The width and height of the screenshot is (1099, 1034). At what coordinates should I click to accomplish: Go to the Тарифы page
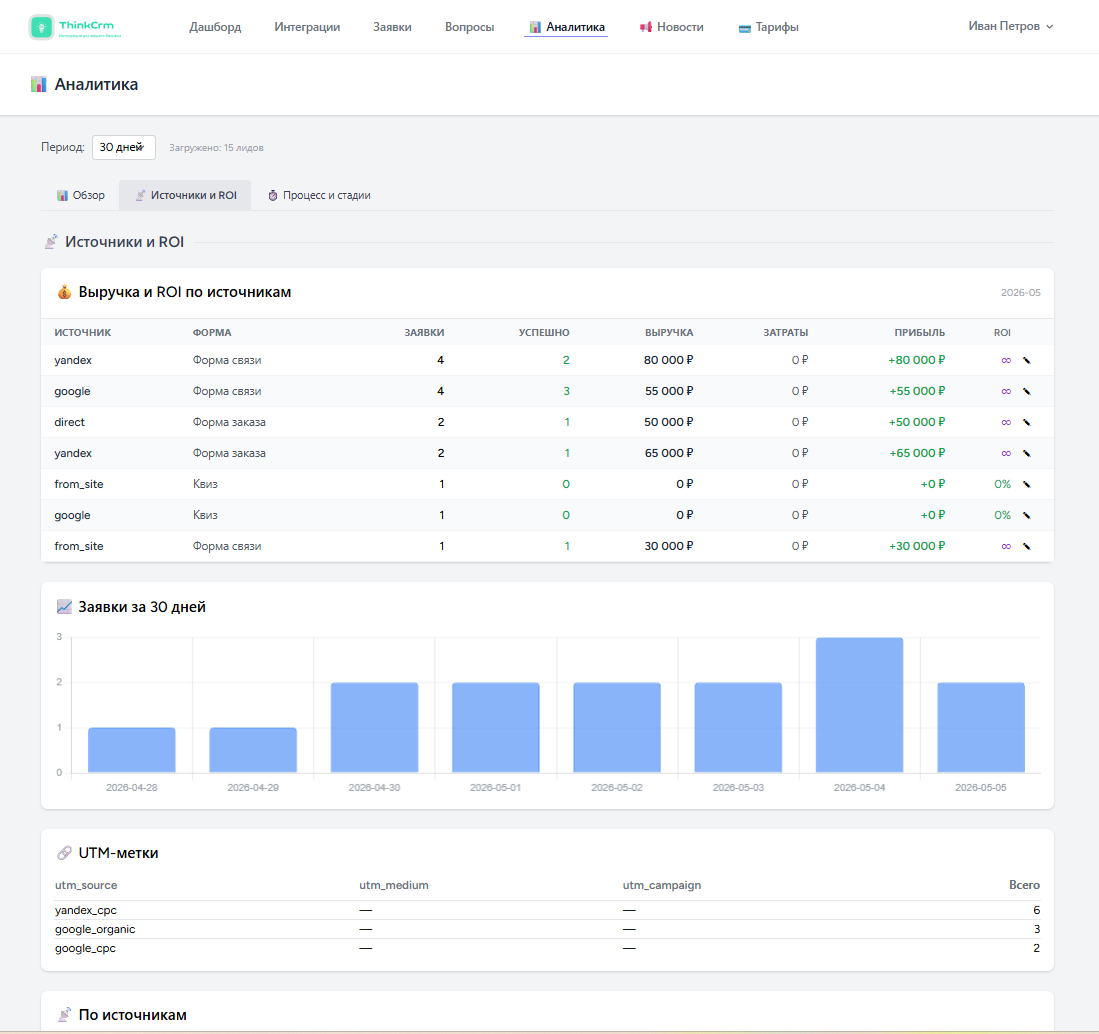(x=768, y=27)
